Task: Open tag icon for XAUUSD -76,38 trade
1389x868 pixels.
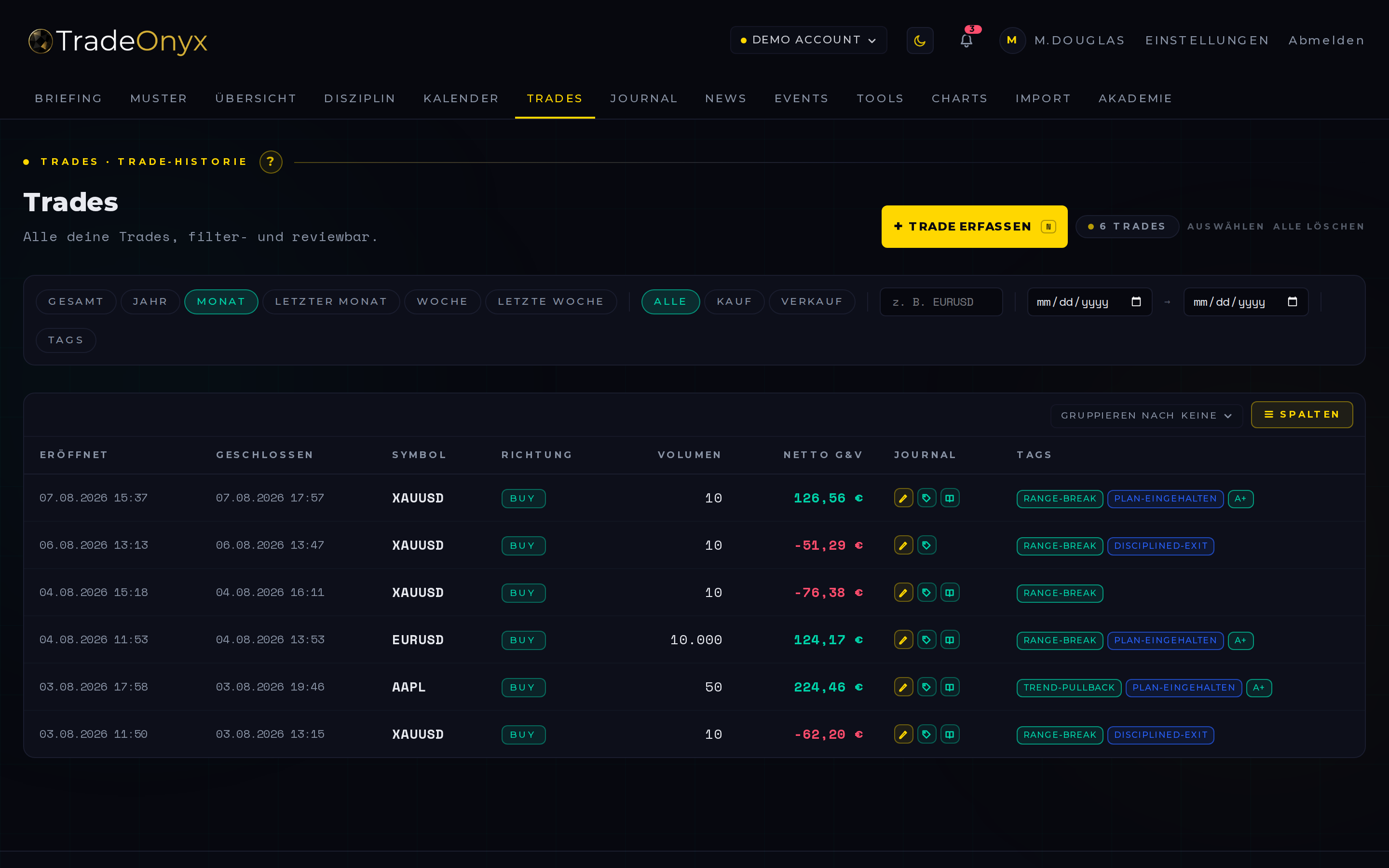Action: pyautogui.click(x=926, y=593)
